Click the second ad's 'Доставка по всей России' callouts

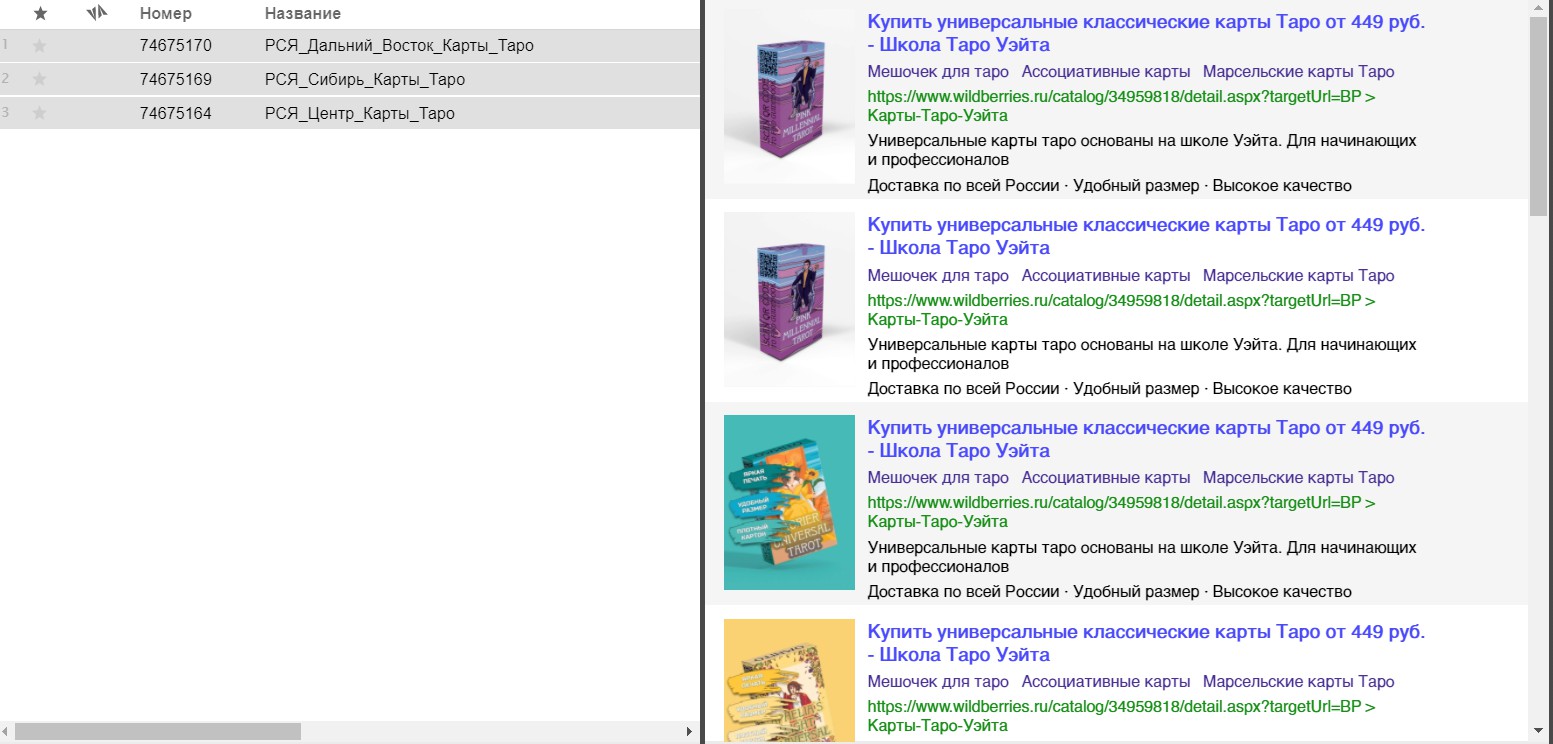click(1109, 389)
